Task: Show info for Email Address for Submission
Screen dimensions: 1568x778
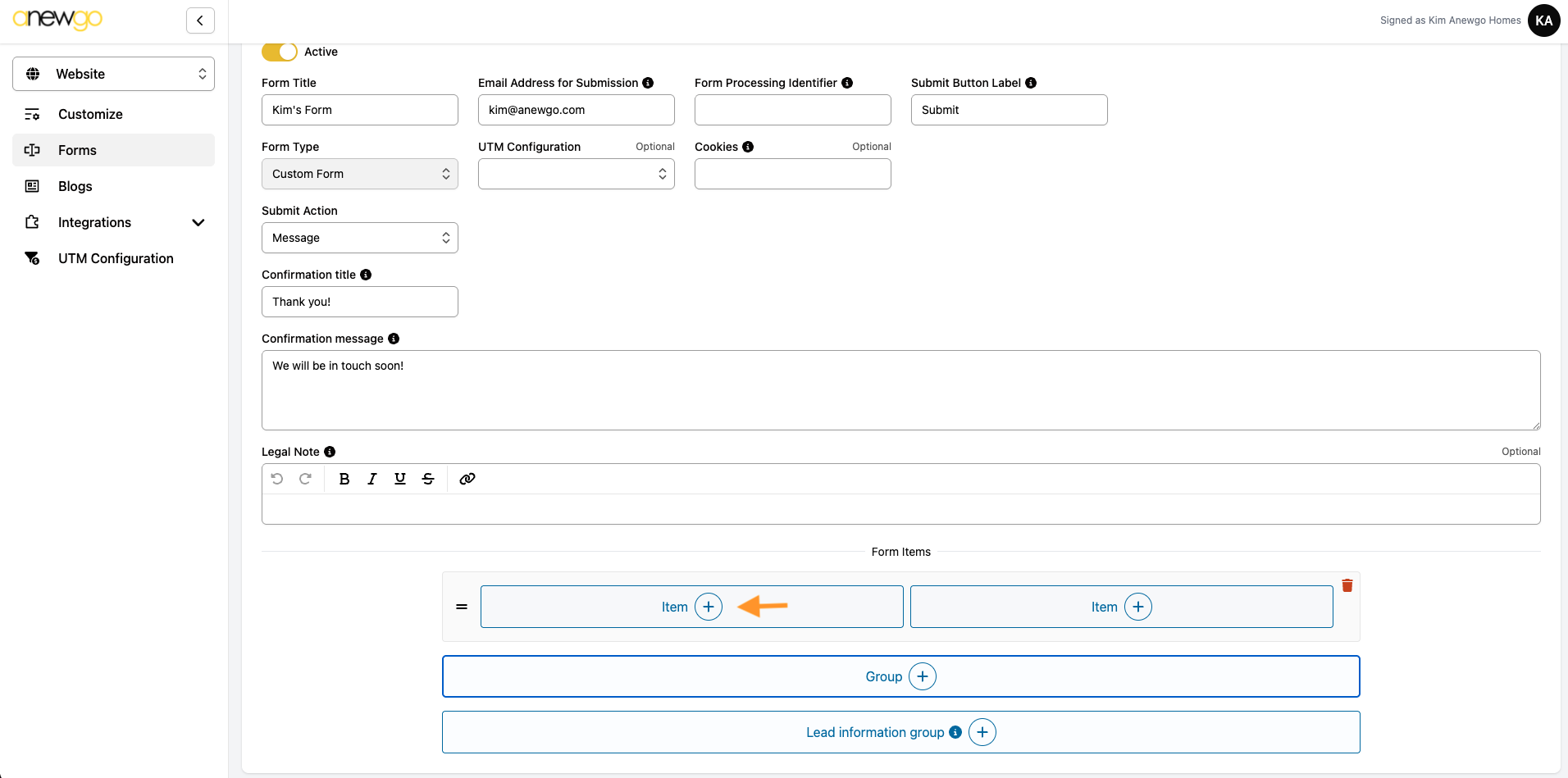Action: click(x=648, y=83)
